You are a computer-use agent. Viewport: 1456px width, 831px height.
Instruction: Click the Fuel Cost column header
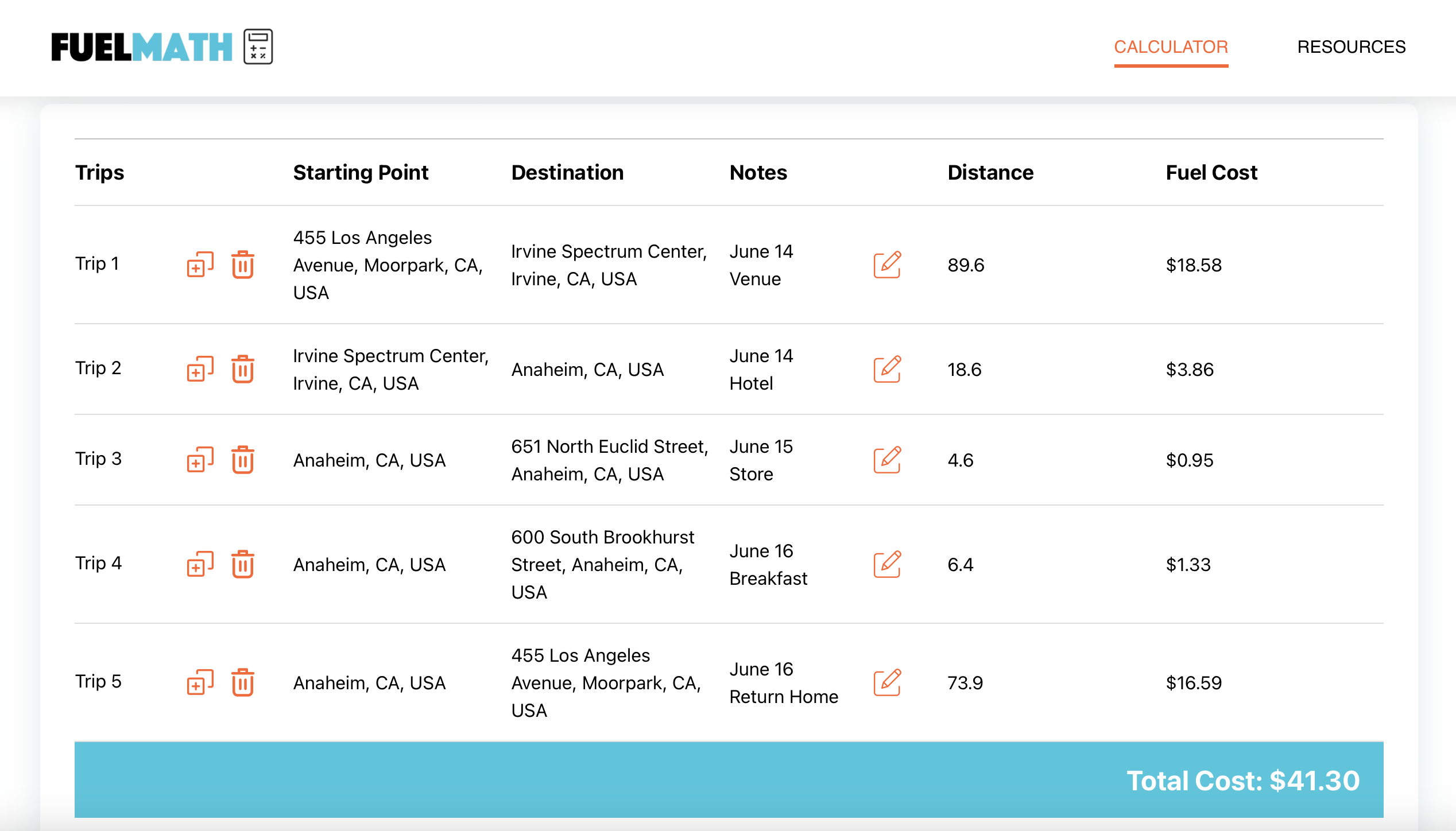pyautogui.click(x=1211, y=172)
